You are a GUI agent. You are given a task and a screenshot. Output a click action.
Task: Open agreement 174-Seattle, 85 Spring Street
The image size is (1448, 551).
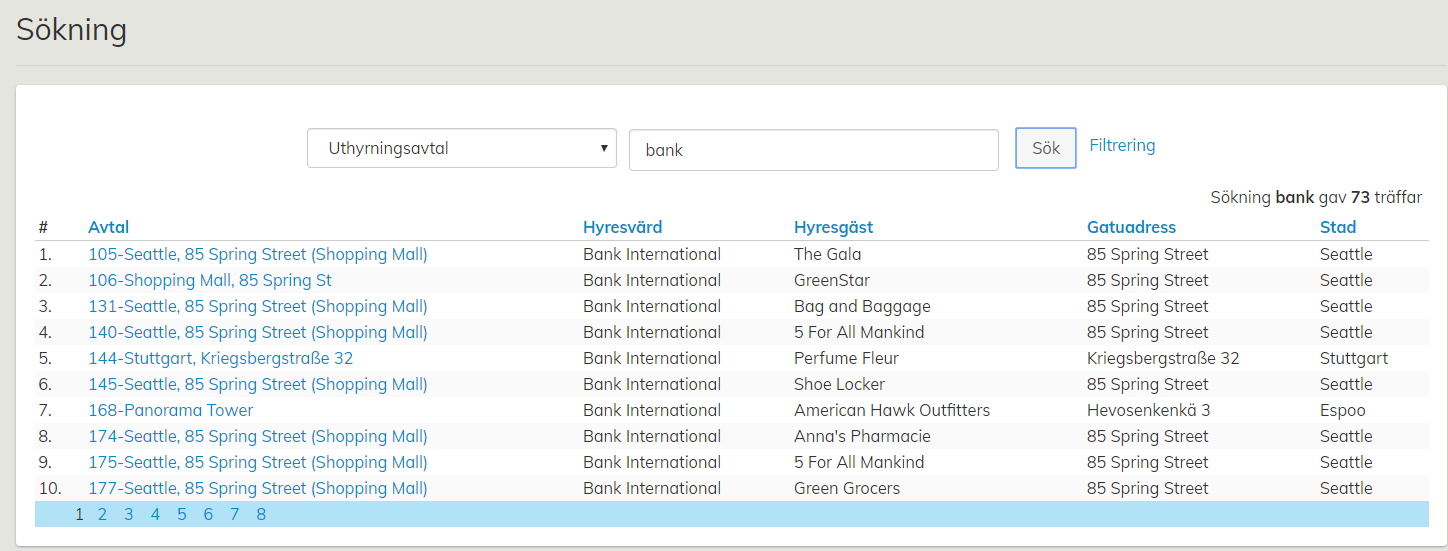[257, 436]
